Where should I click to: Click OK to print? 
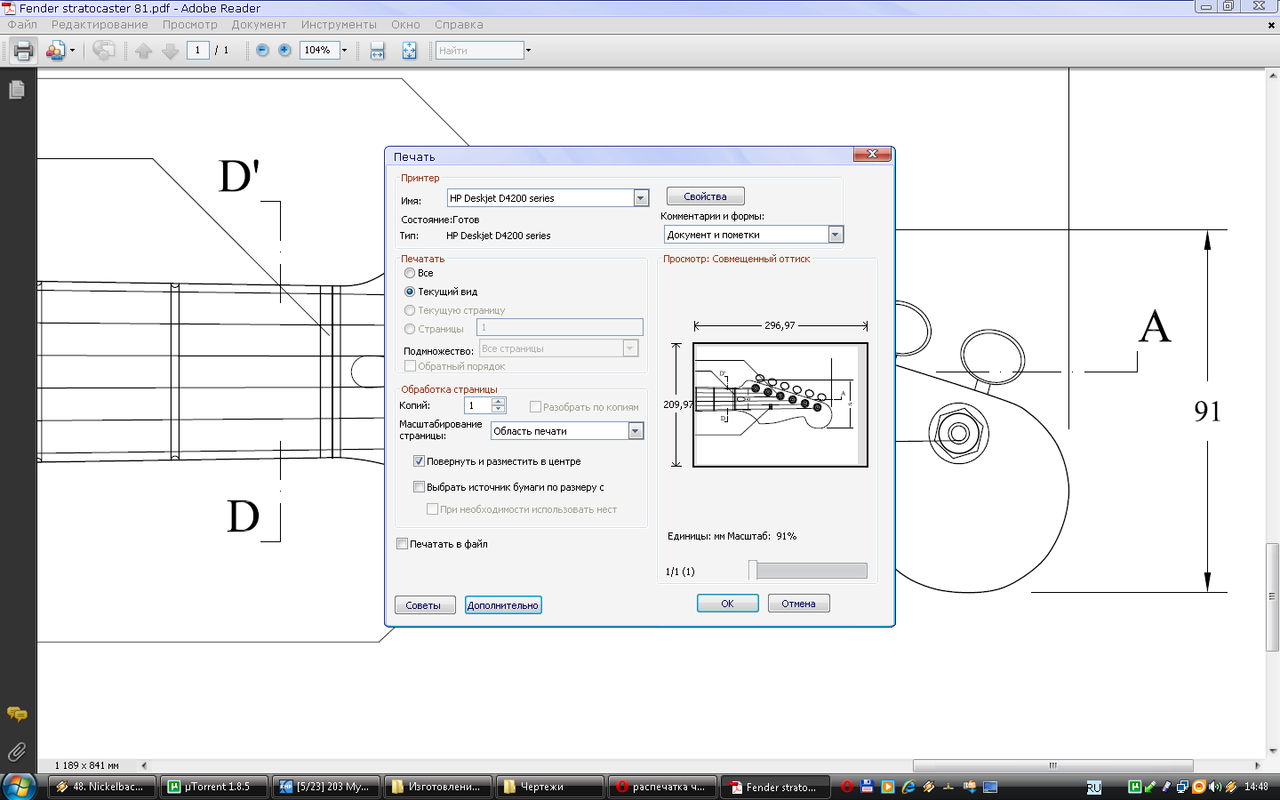tap(727, 603)
